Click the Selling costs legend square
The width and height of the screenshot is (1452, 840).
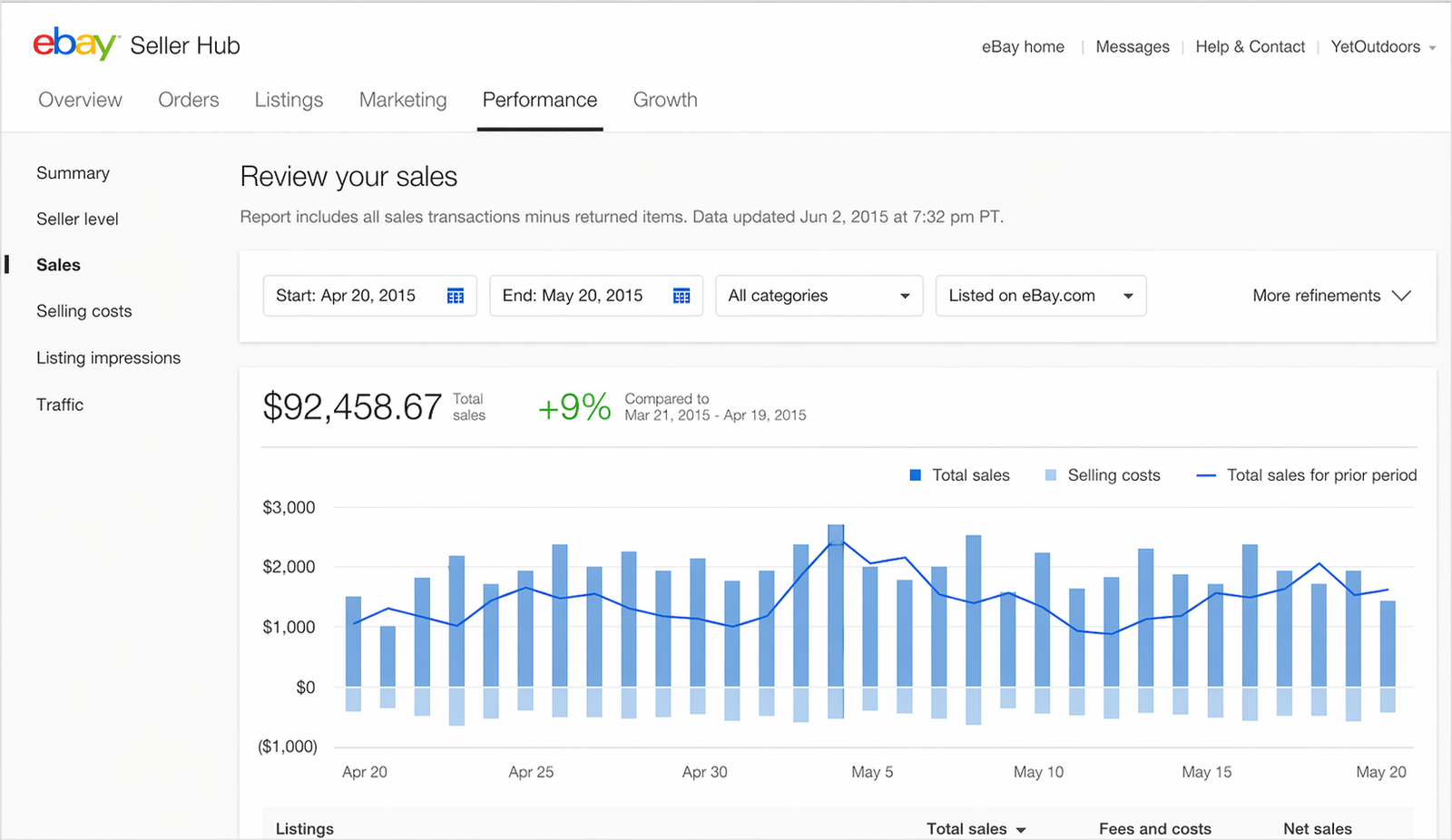(x=1051, y=475)
